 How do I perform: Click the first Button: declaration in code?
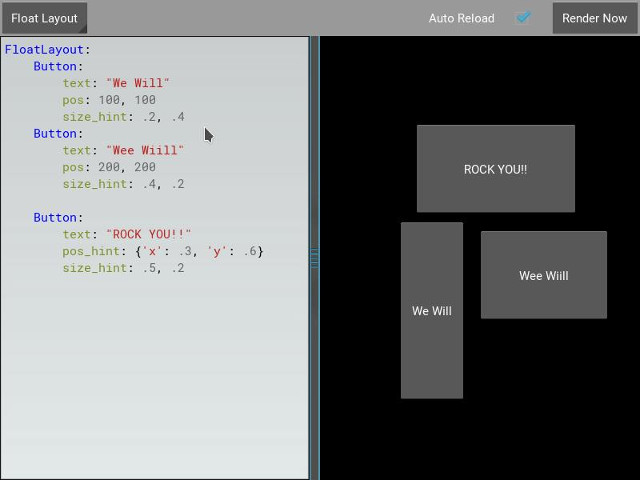pos(58,66)
